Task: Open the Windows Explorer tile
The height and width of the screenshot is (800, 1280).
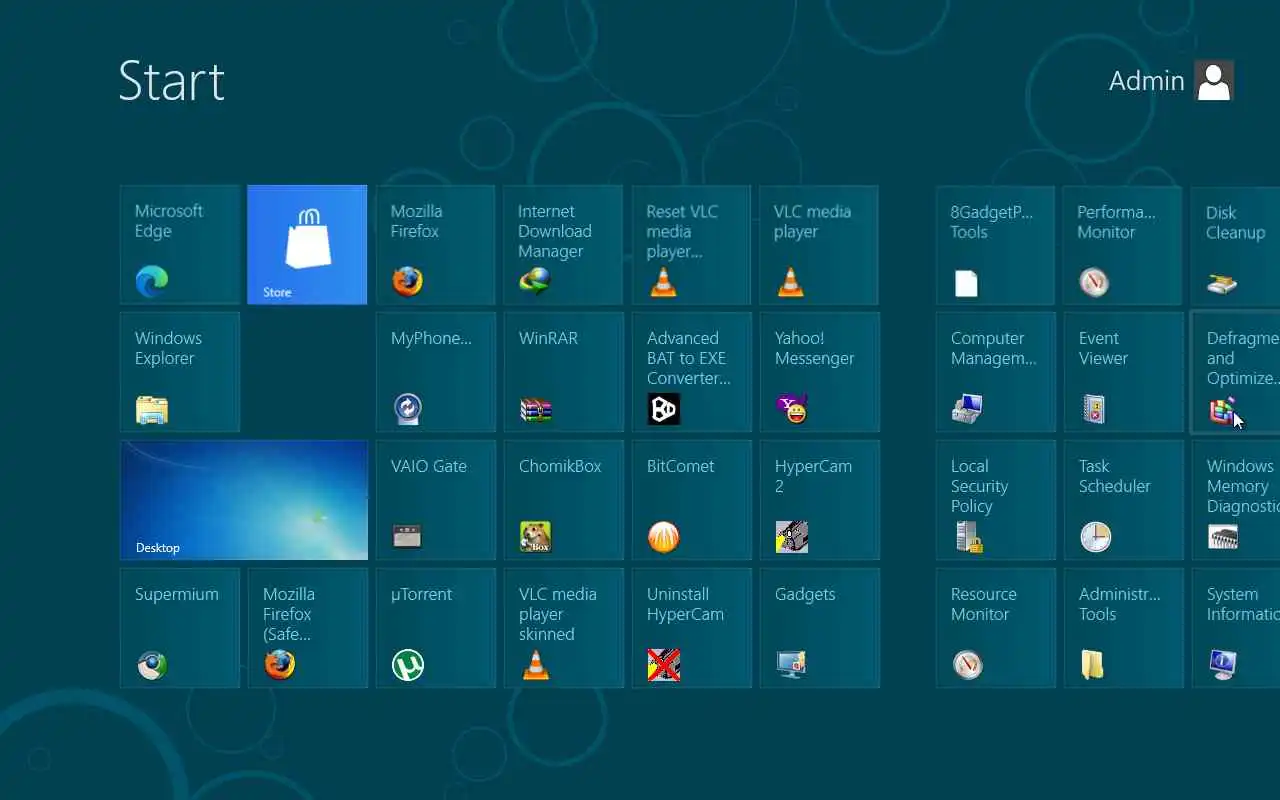Action: click(x=180, y=372)
